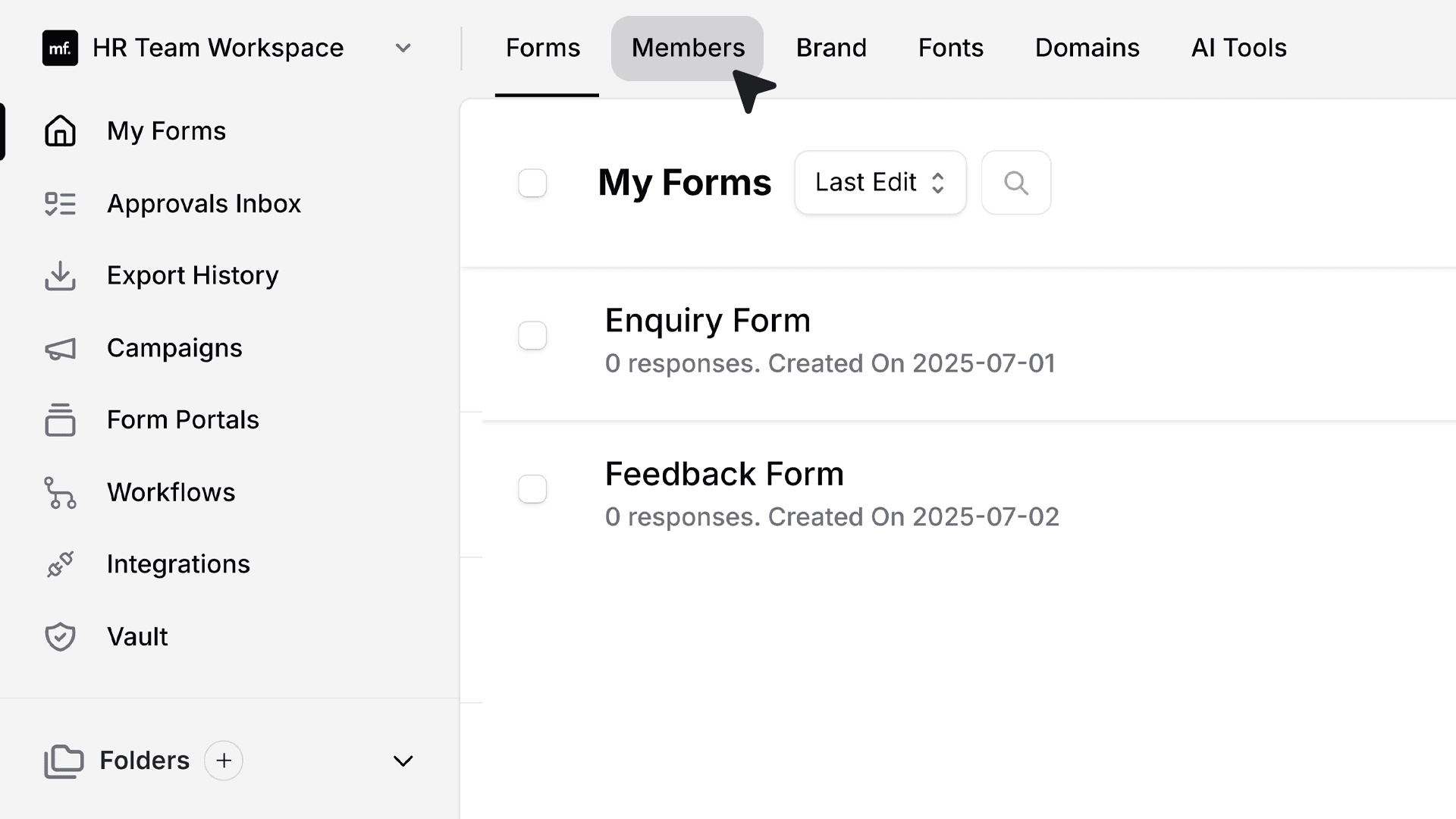
Task: Toggle the select-all forms checkbox
Action: click(x=532, y=183)
